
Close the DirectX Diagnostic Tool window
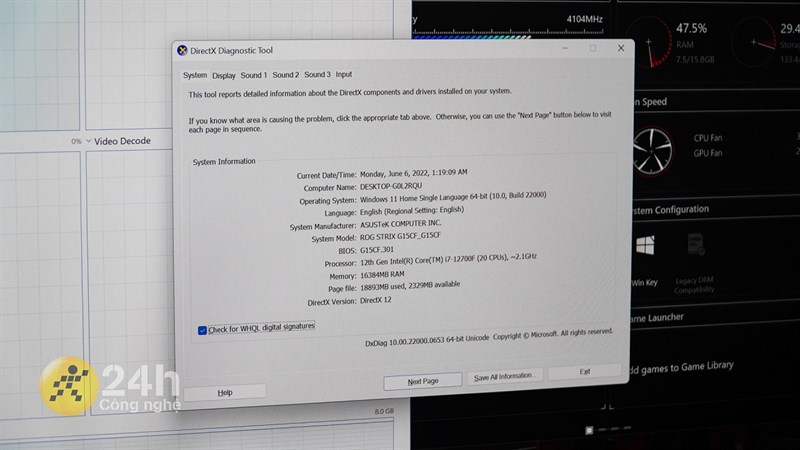620,48
